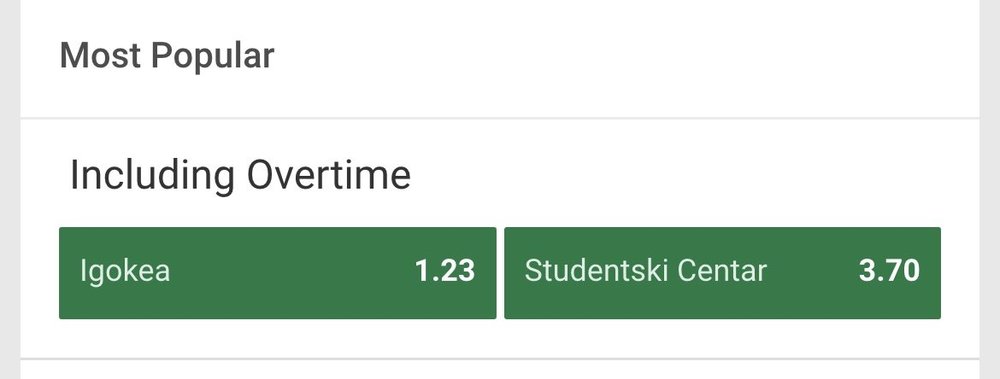Click the 1.23 odds value
The width and height of the screenshot is (1000, 379).
coord(445,271)
